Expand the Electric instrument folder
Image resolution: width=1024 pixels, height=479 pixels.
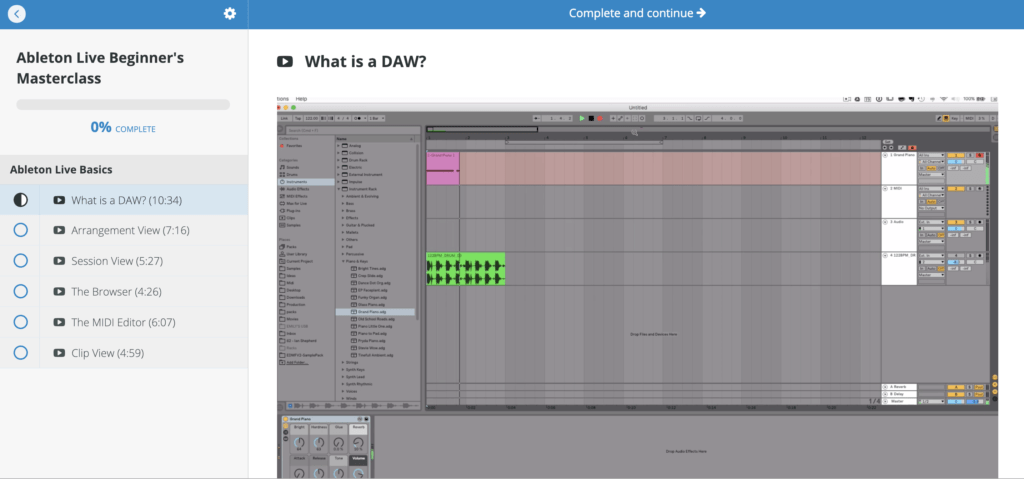(338, 167)
